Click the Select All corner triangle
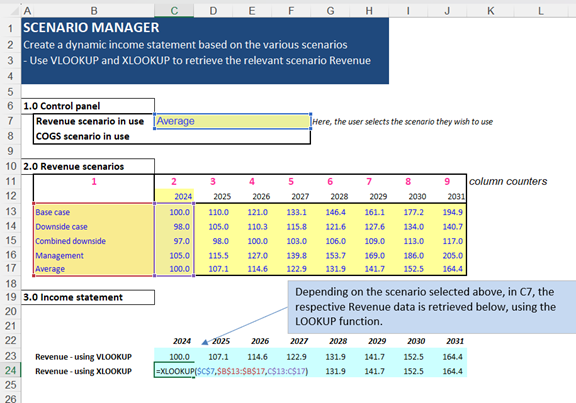This screenshot has width=576, height=403. (14, 12)
